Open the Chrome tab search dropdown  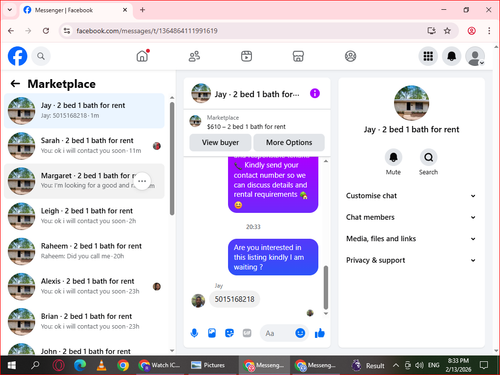point(10,10)
